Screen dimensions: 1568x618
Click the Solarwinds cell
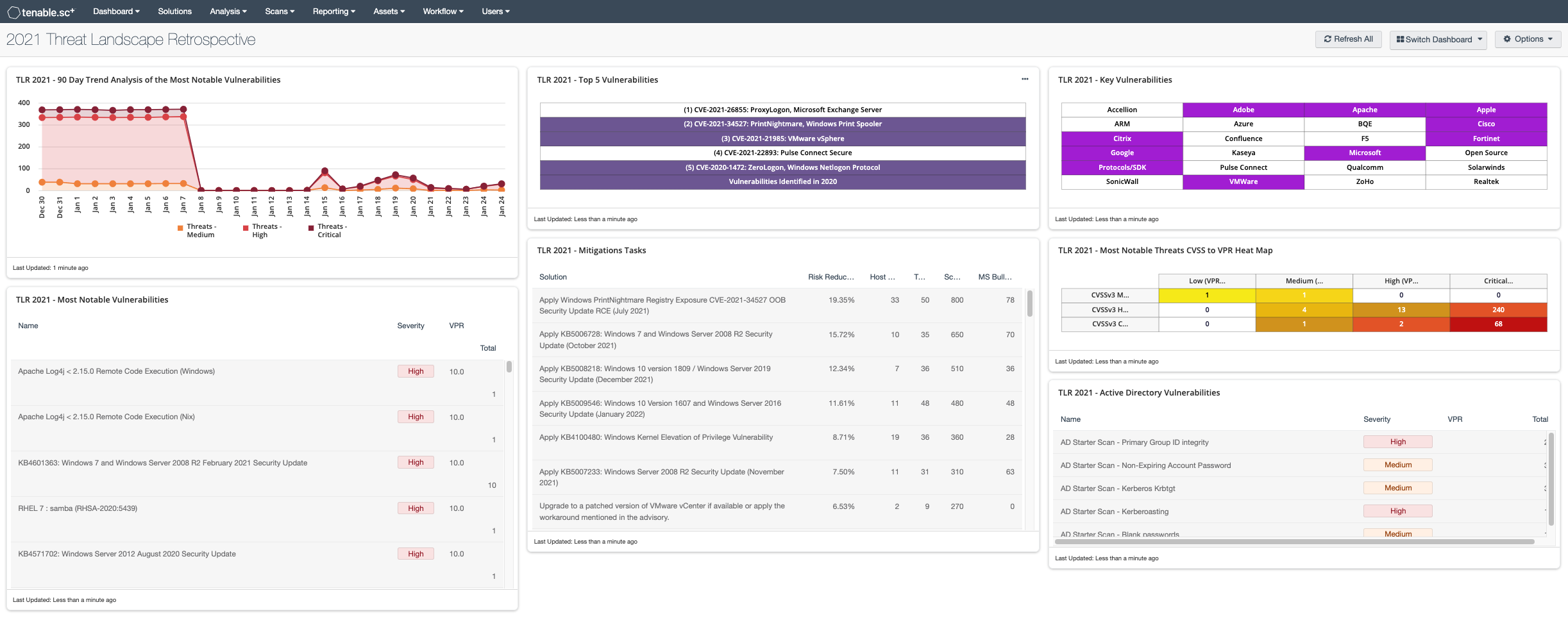[1486, 167]
